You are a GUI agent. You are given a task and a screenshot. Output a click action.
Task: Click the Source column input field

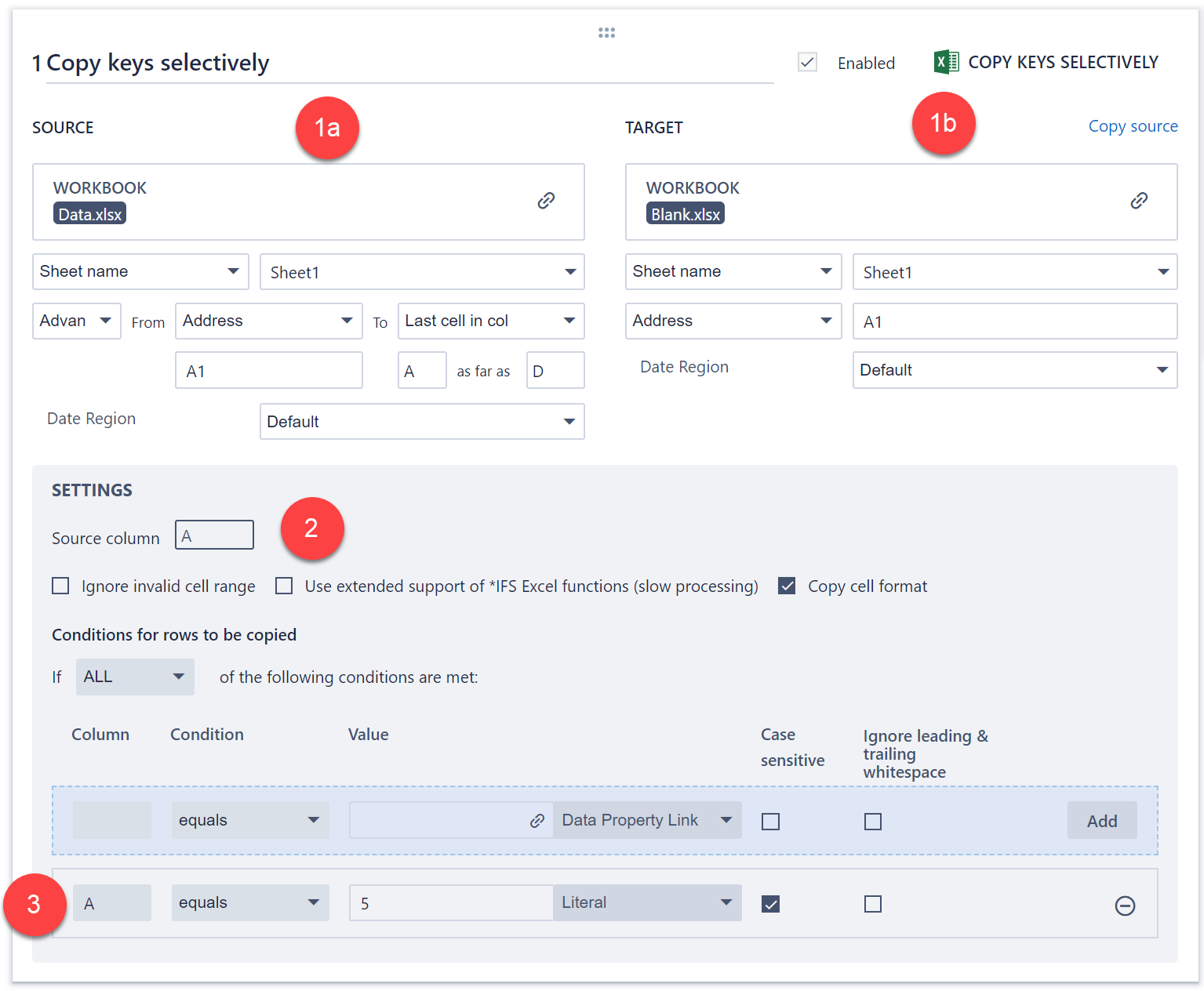[x=214, y=535]
